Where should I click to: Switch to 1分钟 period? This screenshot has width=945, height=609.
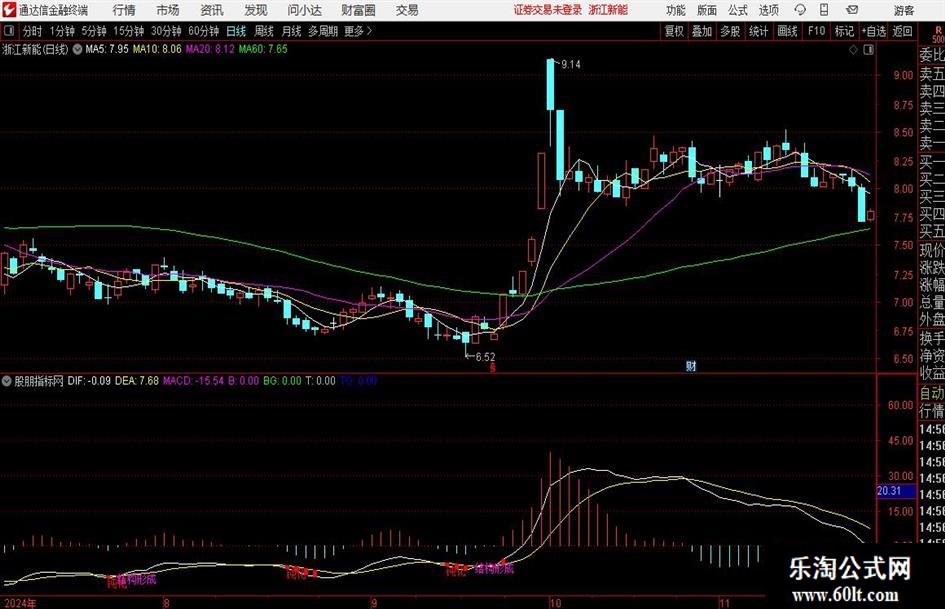pyautogui.click(x=62, y=31)
